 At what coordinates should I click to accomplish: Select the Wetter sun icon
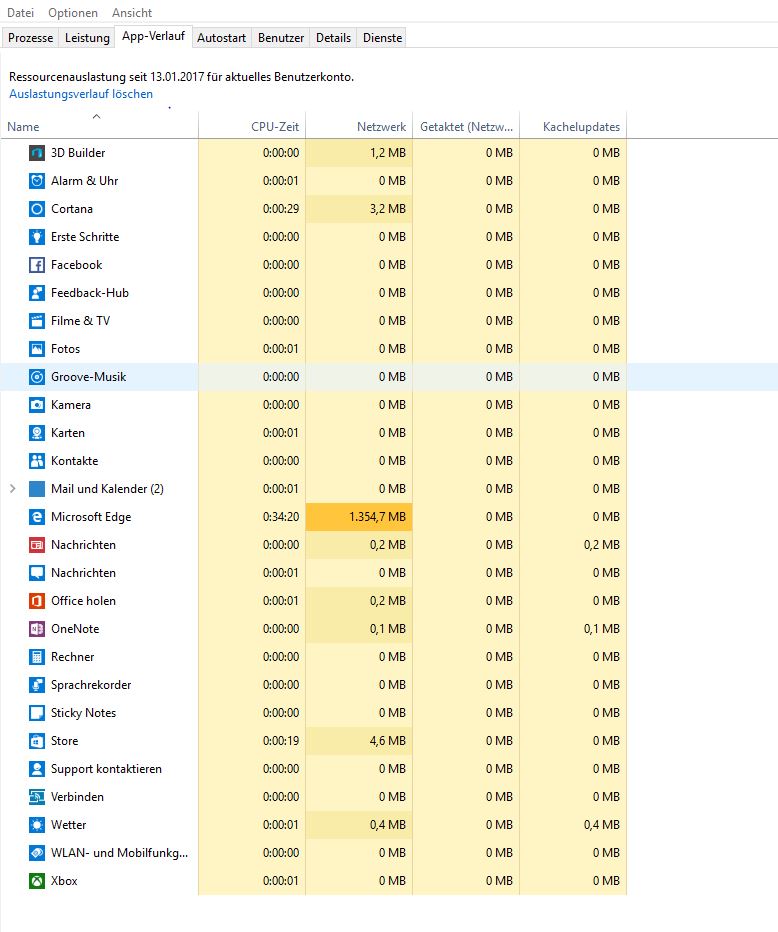pos(37,824)
